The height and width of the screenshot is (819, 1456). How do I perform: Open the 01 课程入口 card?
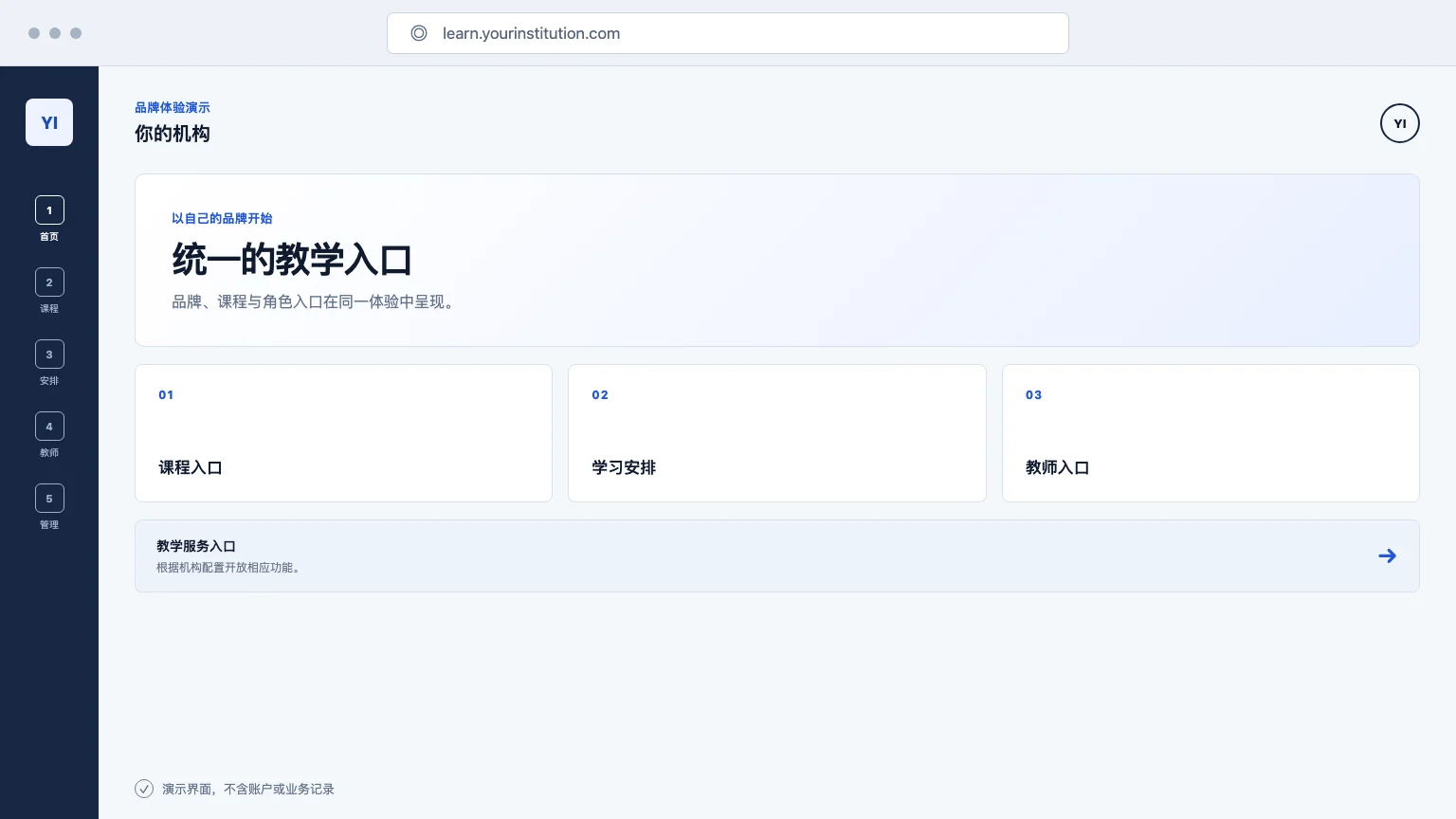(343, 433)
